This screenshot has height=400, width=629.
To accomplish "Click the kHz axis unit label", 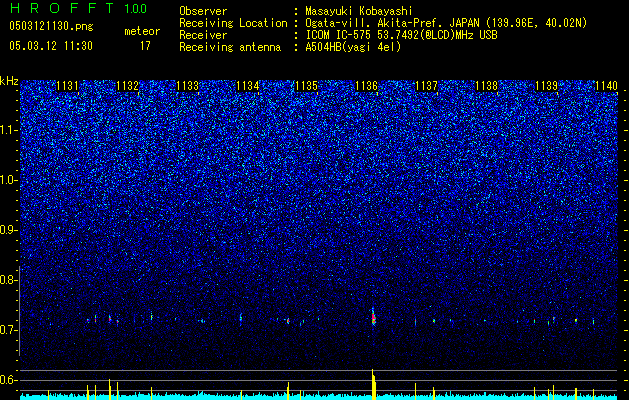I will click(9, 81).
